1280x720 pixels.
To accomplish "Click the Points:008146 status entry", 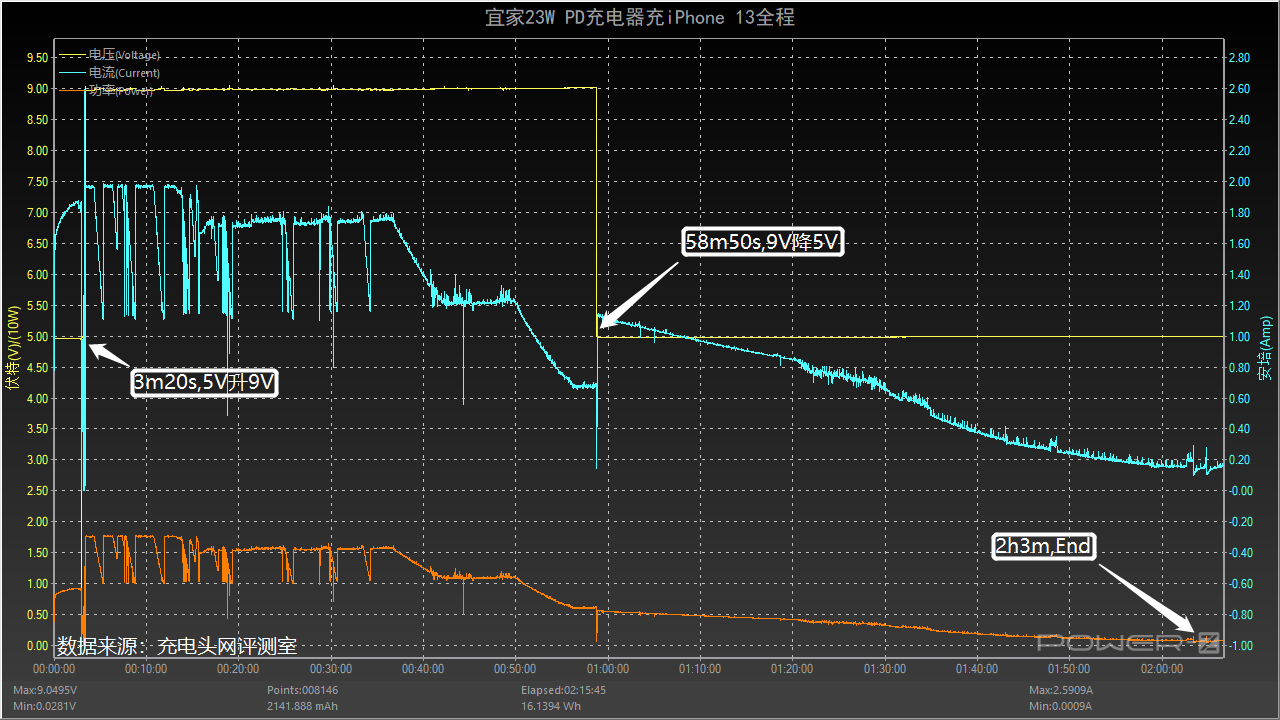I will click(302, 690).
